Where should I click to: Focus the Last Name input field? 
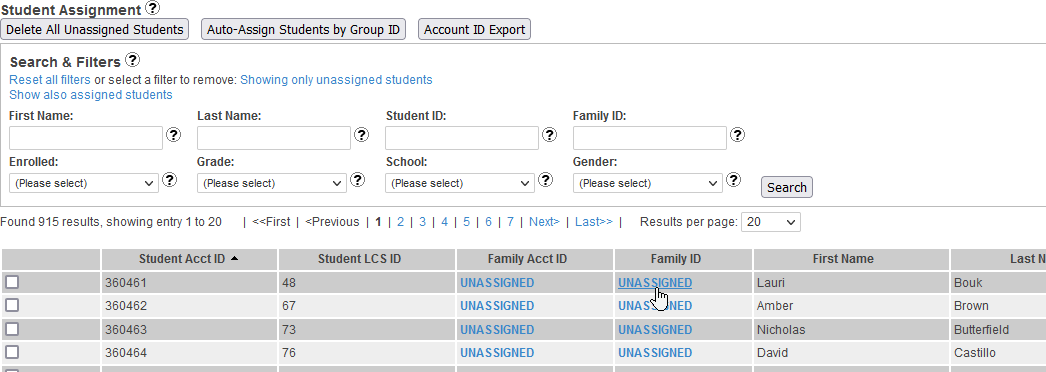coord(274,138)
